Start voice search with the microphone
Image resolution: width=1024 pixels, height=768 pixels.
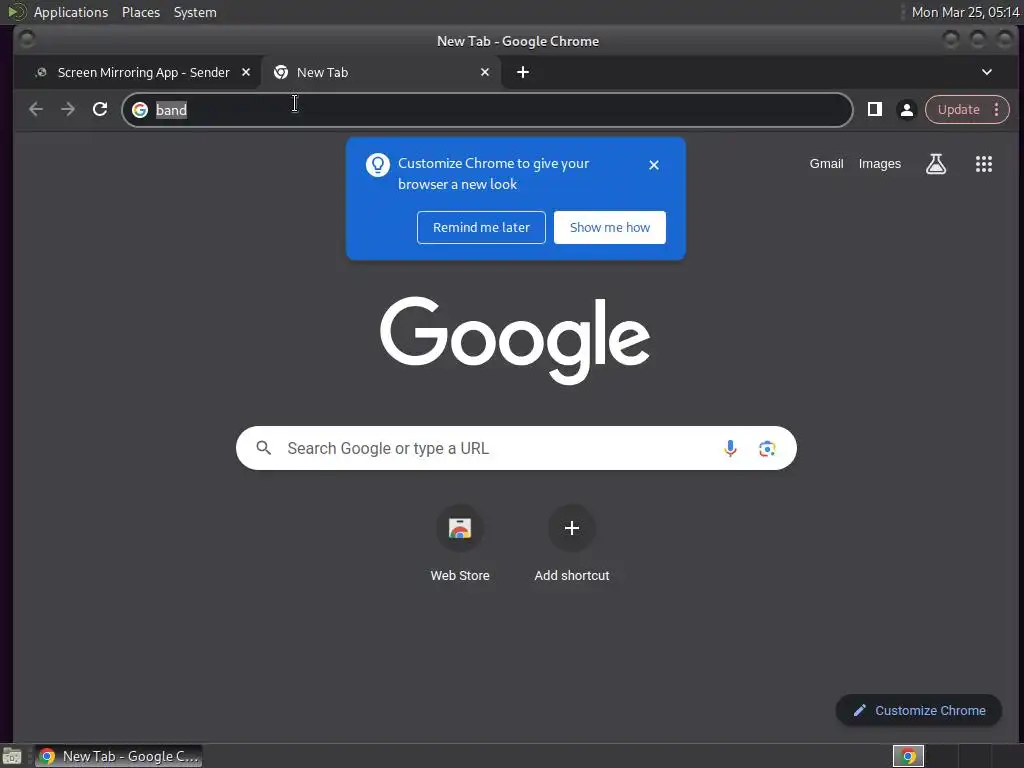click(730, 448)
